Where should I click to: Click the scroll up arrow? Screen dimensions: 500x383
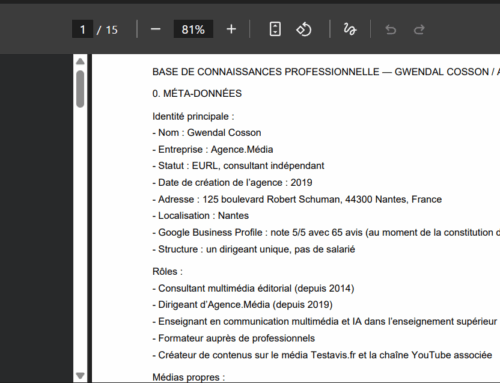tap(80, 61)
